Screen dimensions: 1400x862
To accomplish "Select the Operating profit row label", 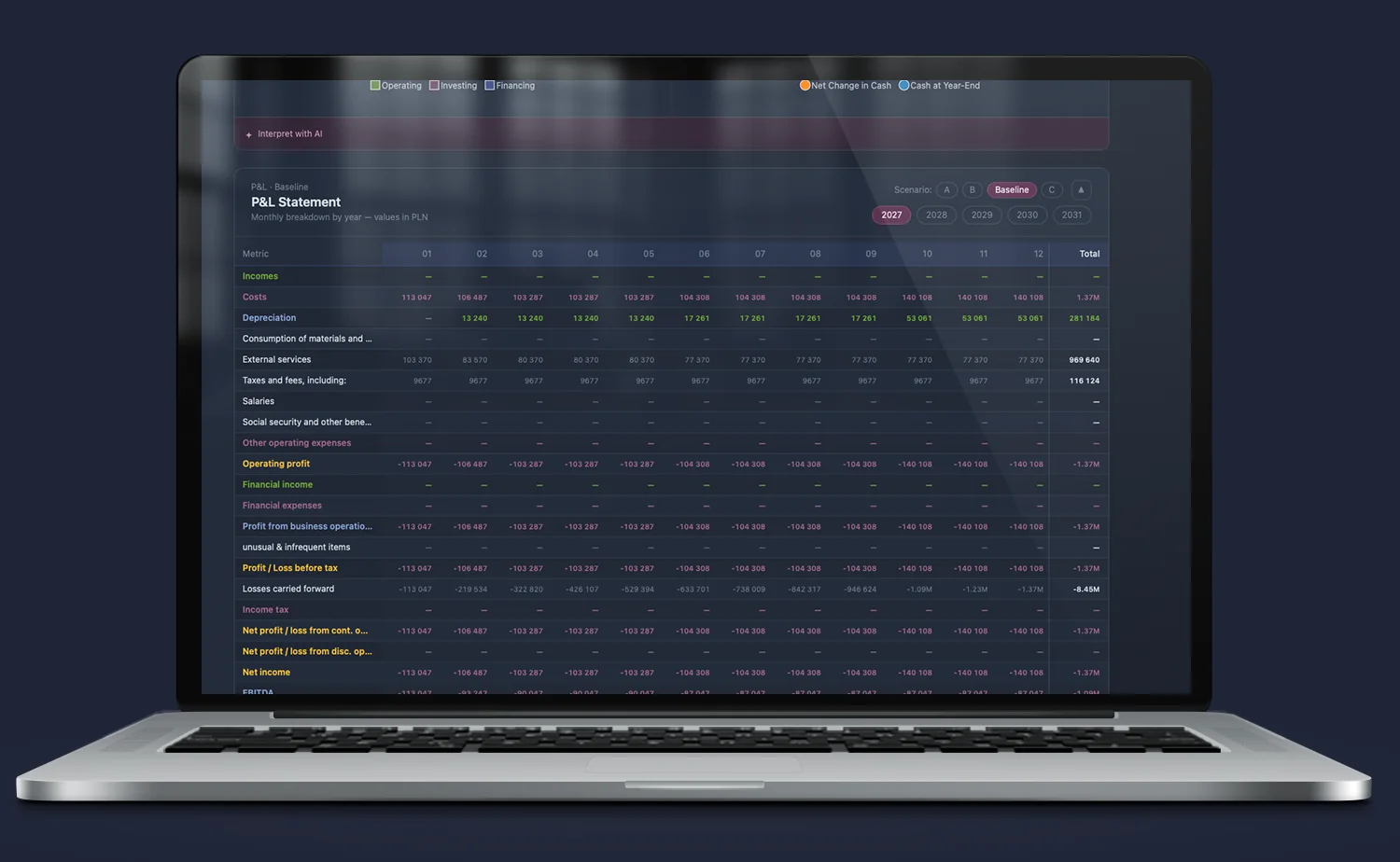I will [x=276, y=464].
